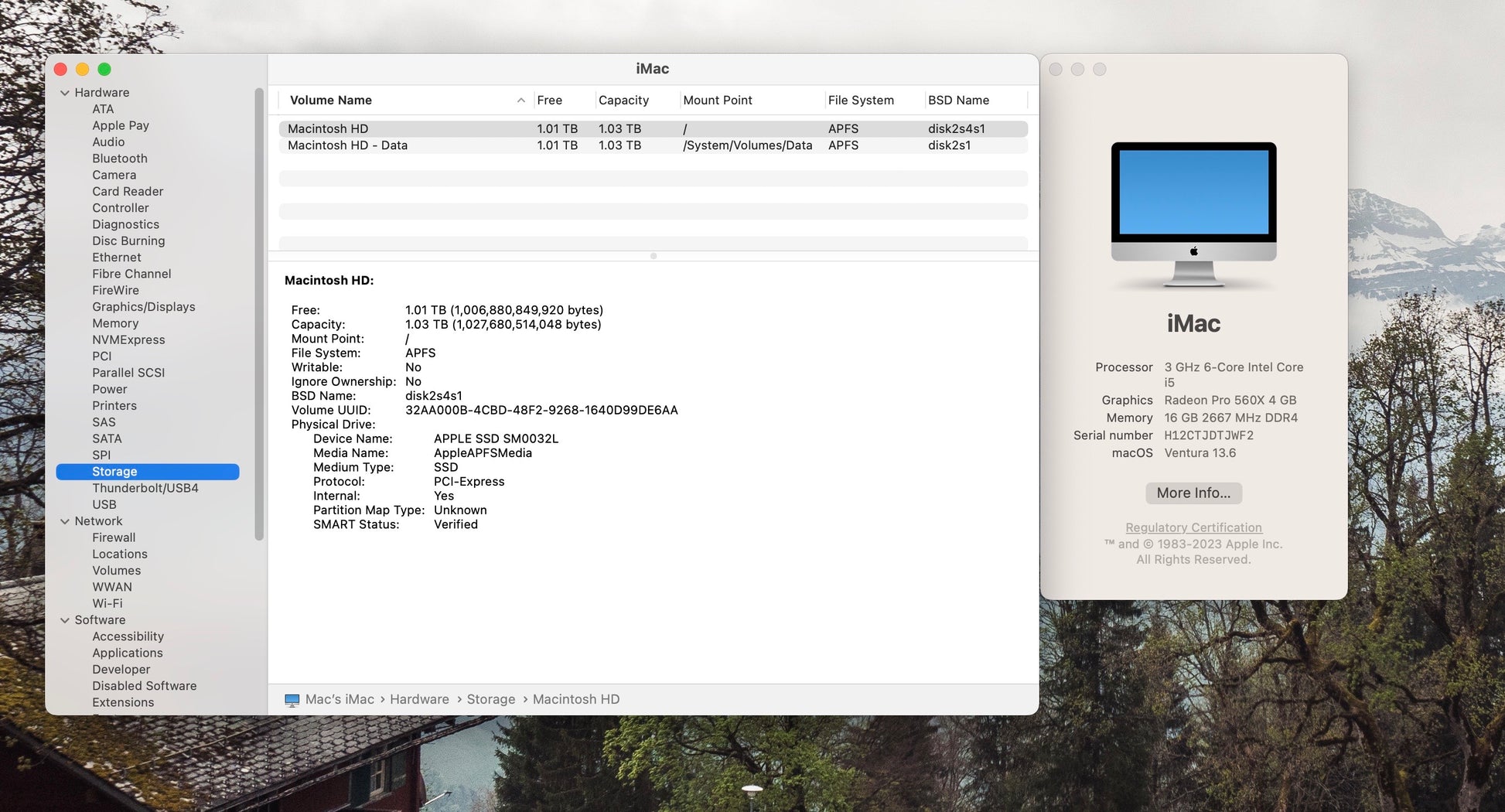Click the green zoom button of System Information

104,70
